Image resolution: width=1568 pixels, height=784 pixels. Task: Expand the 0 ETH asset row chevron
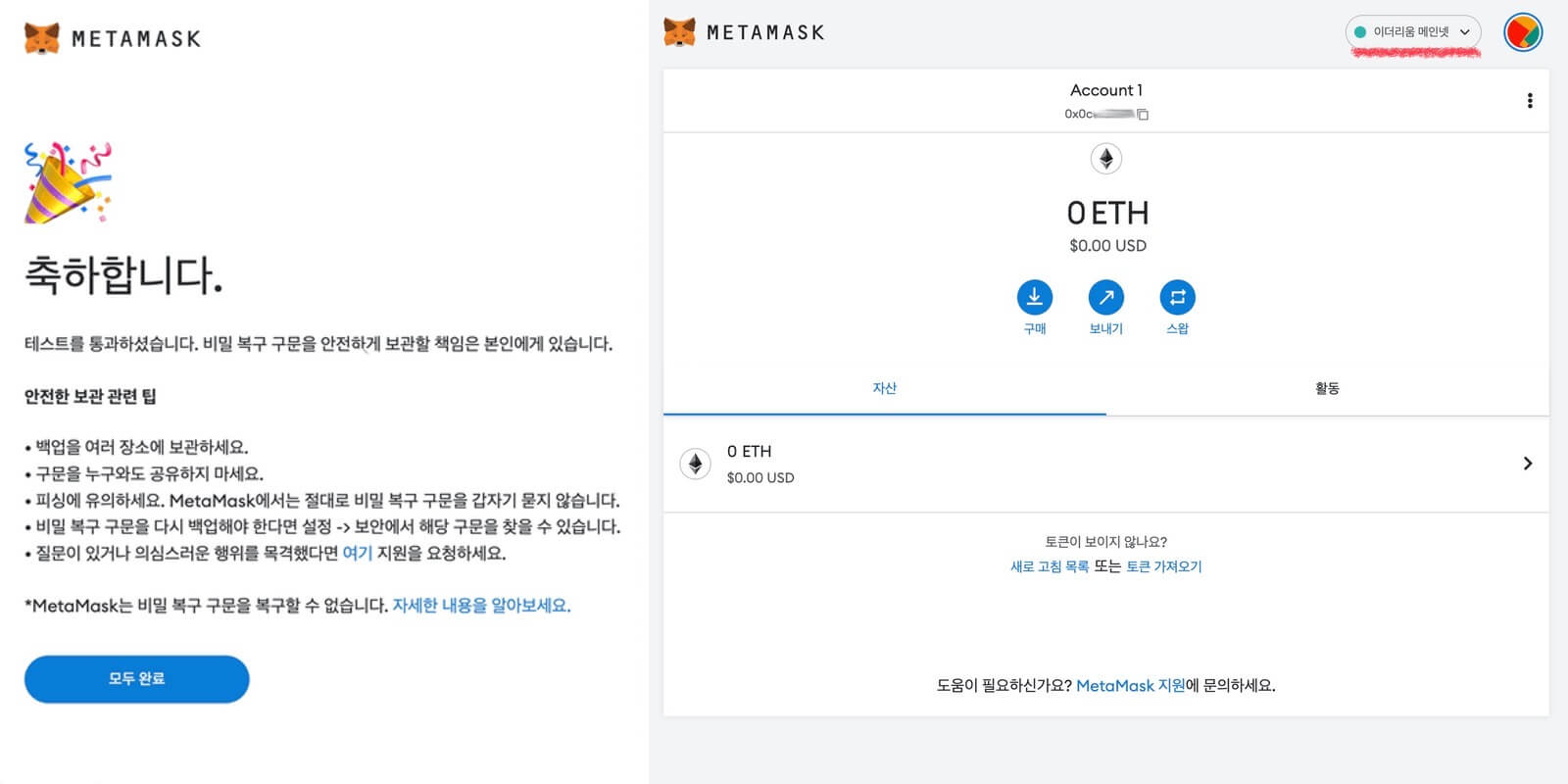coord(1528,464)
